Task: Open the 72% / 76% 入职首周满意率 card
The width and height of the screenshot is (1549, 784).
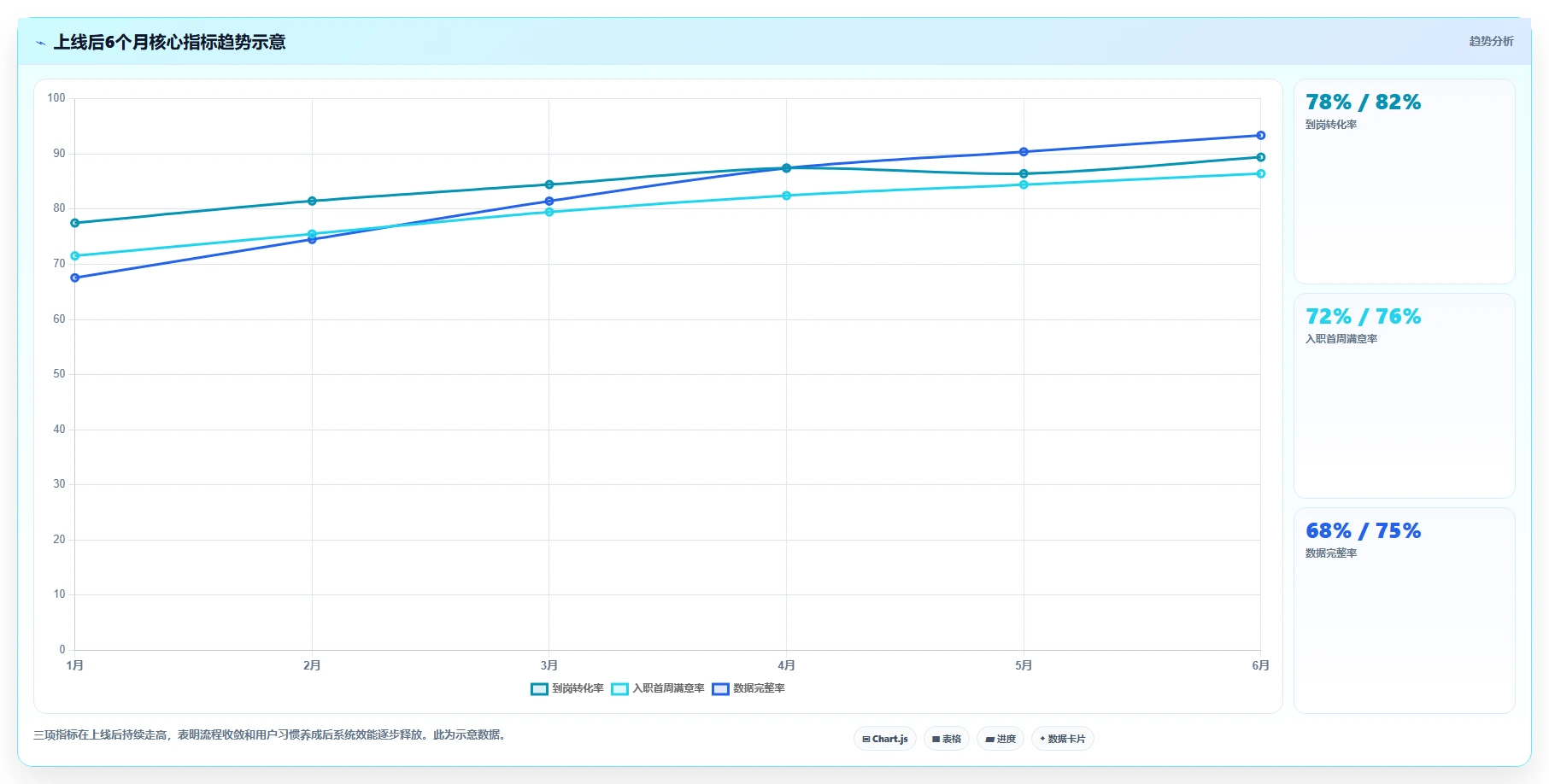Action: click(x=1404, y=395)
